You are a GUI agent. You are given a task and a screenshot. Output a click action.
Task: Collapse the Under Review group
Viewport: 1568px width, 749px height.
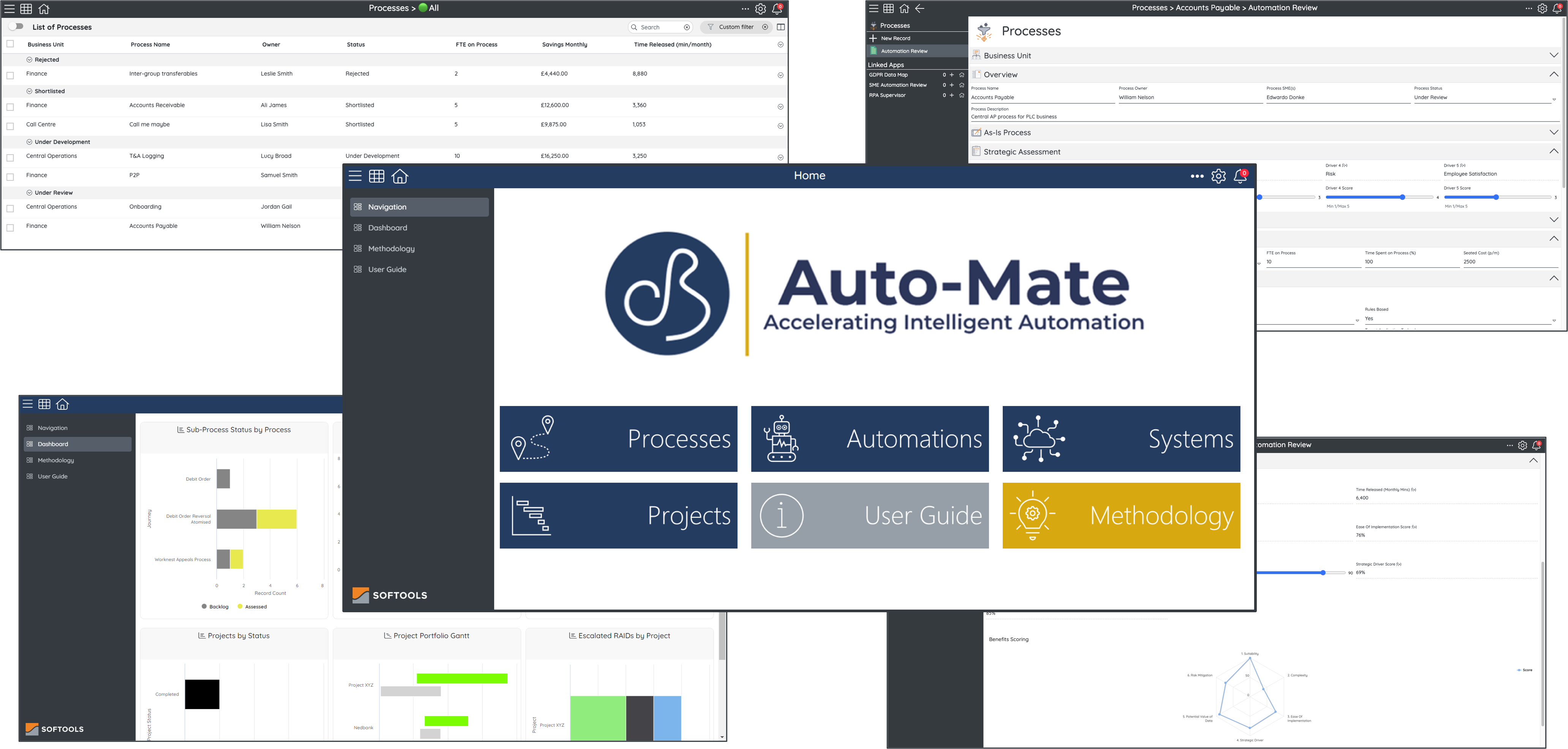click(29, 193)
